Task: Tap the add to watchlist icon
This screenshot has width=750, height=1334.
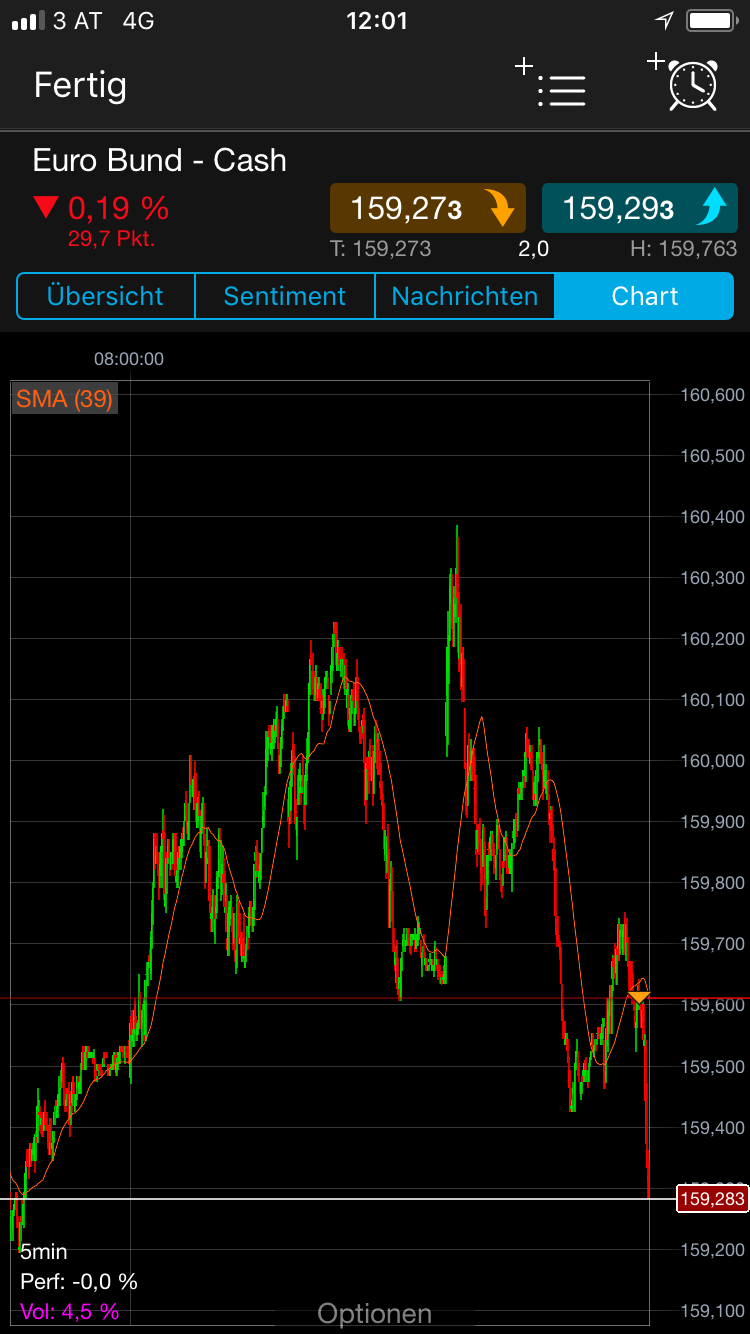Action: [x=551, y=85]
